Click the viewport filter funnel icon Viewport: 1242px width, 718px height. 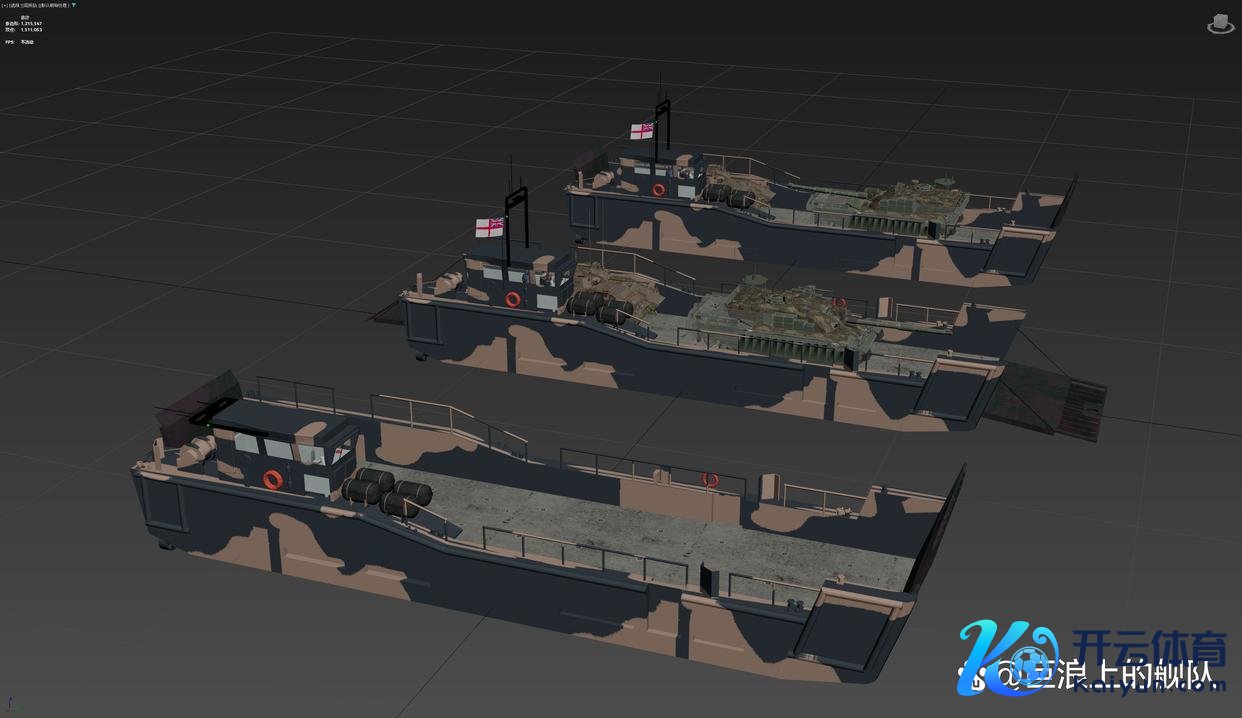point(74,5)
